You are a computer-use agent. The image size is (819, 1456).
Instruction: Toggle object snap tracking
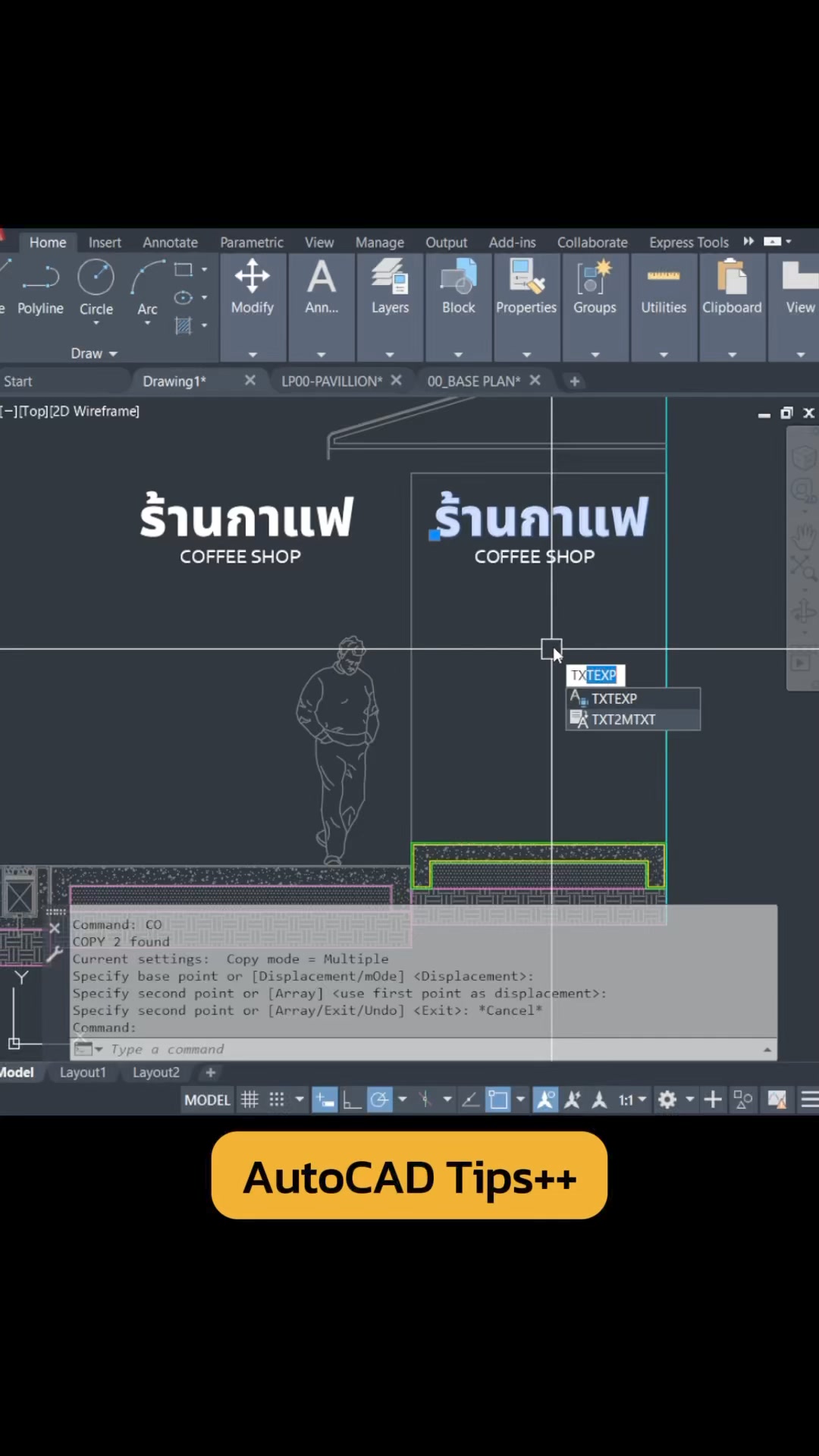coord(471,1100)
